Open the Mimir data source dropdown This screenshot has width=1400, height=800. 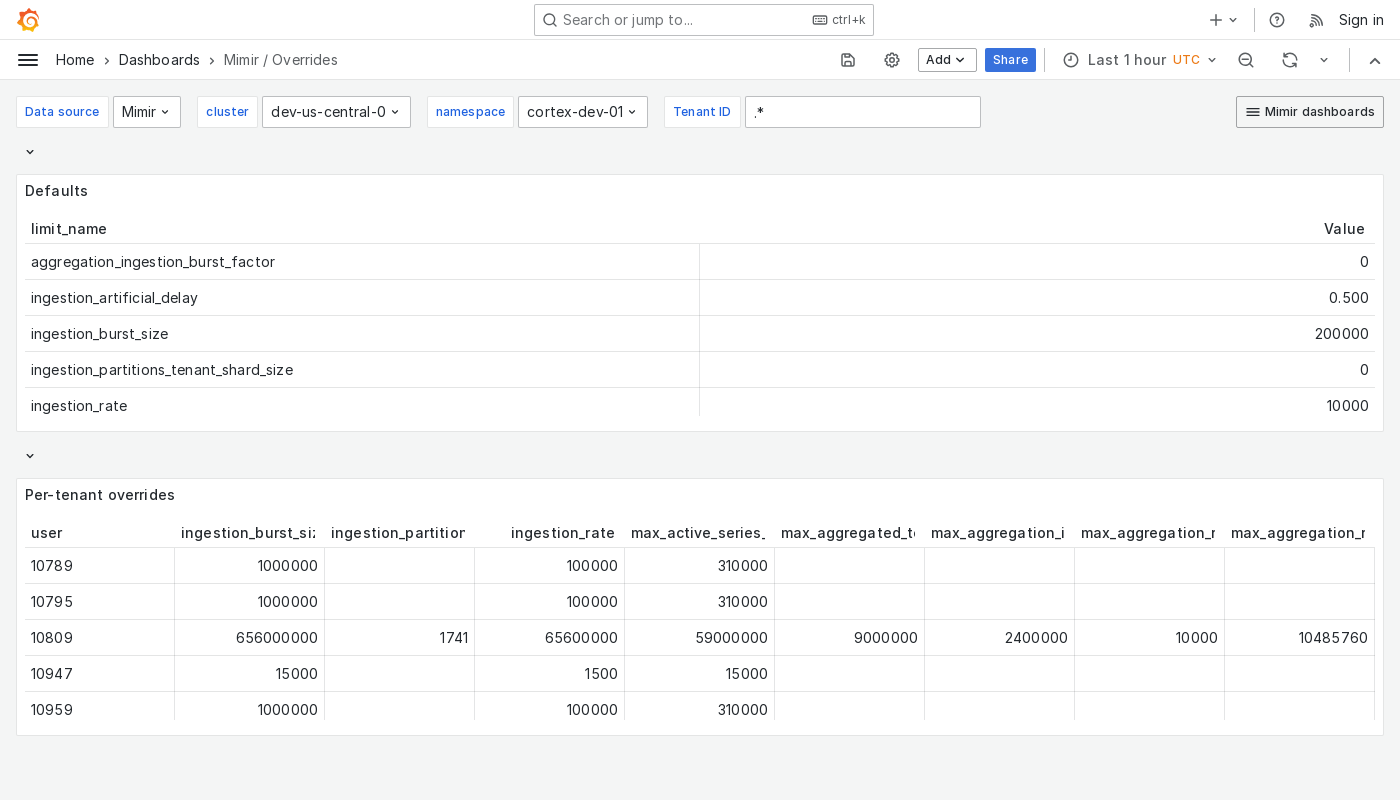point(147,112)
